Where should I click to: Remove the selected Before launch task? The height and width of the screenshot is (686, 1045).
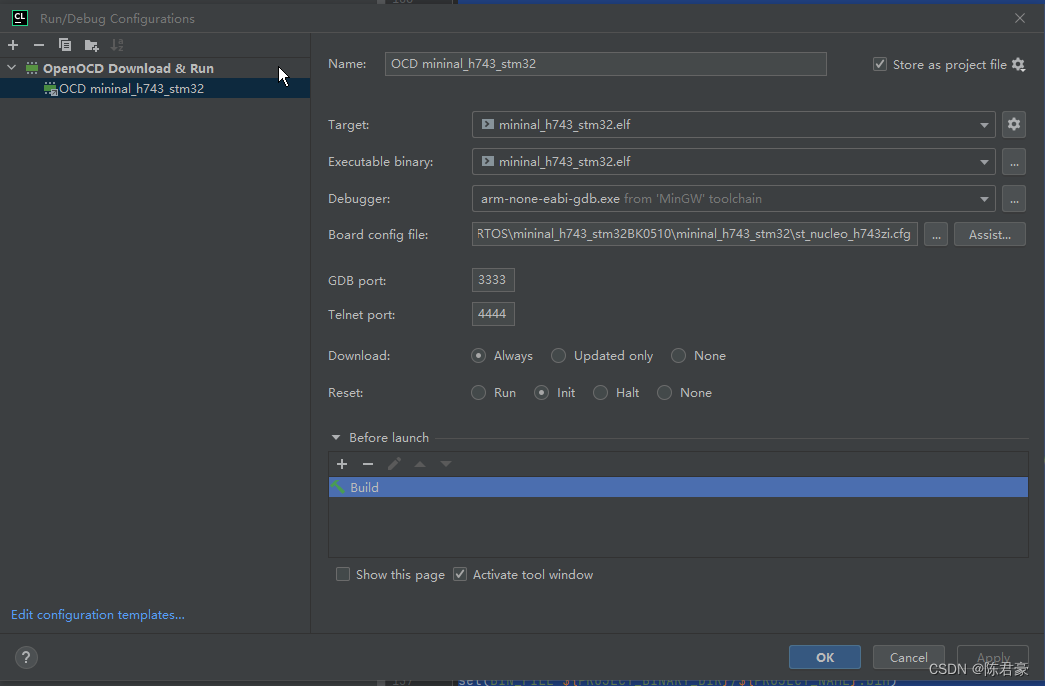click(368, 464)
